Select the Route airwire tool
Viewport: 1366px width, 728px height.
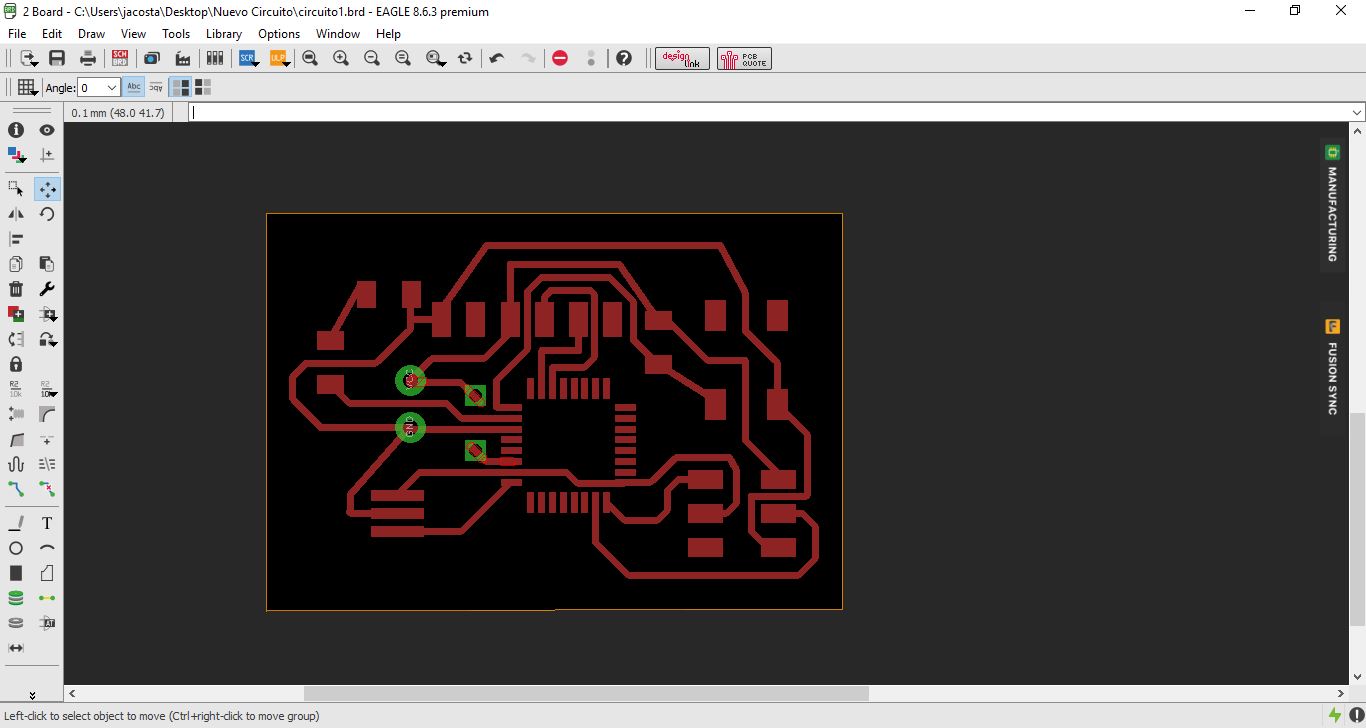pyautogui.click(x=16, y=489)
